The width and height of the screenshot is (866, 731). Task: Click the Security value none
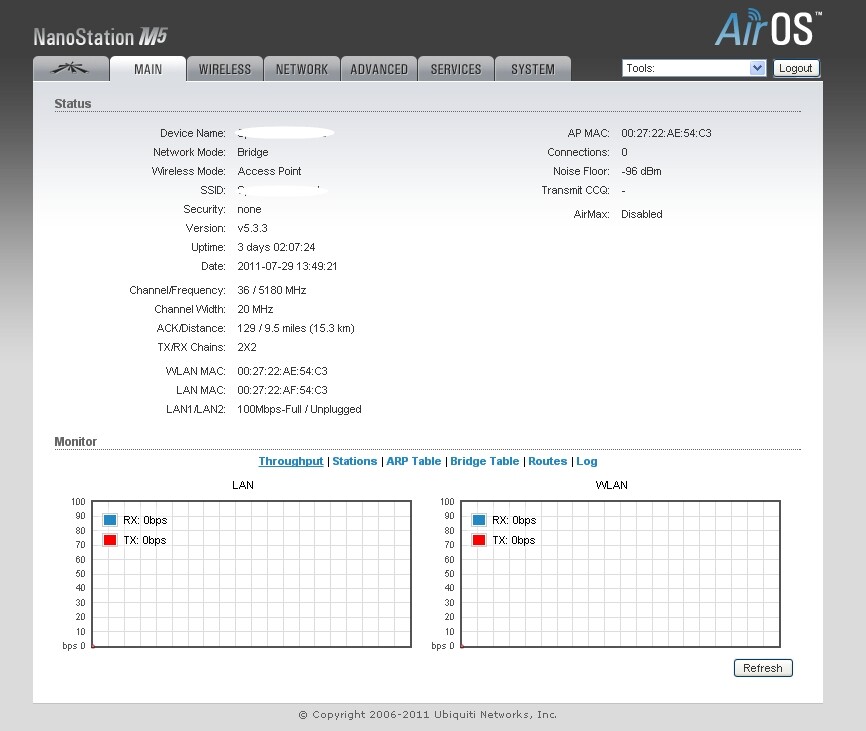249,209
